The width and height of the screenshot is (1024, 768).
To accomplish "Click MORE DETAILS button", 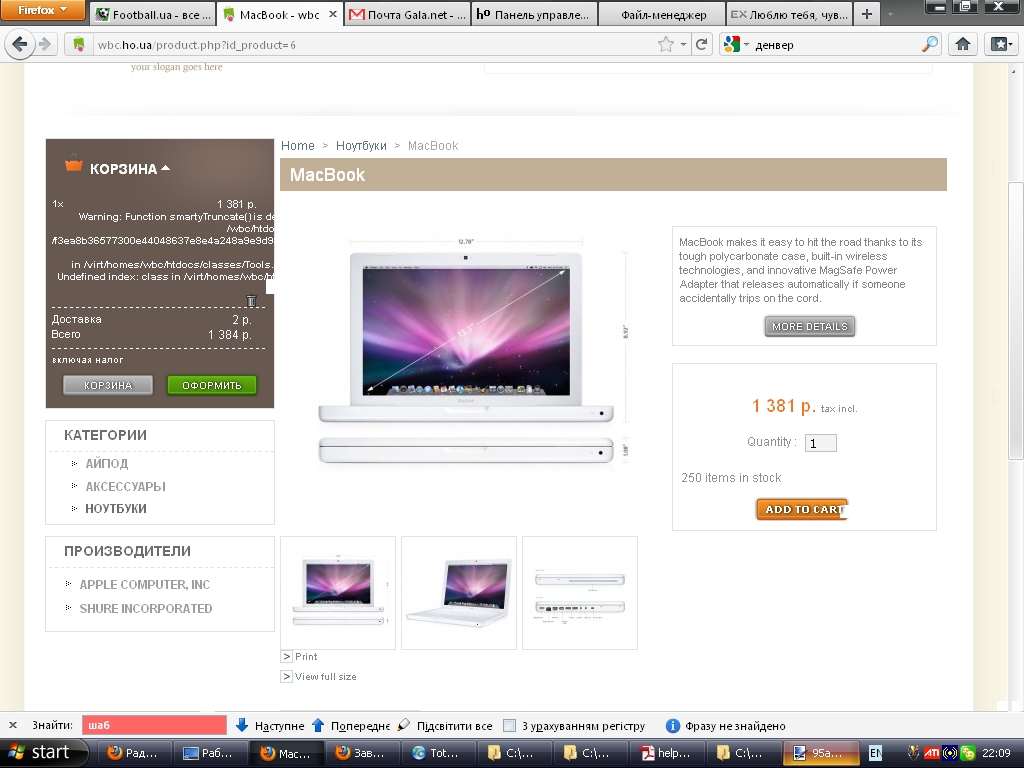I will pos(810,327).
